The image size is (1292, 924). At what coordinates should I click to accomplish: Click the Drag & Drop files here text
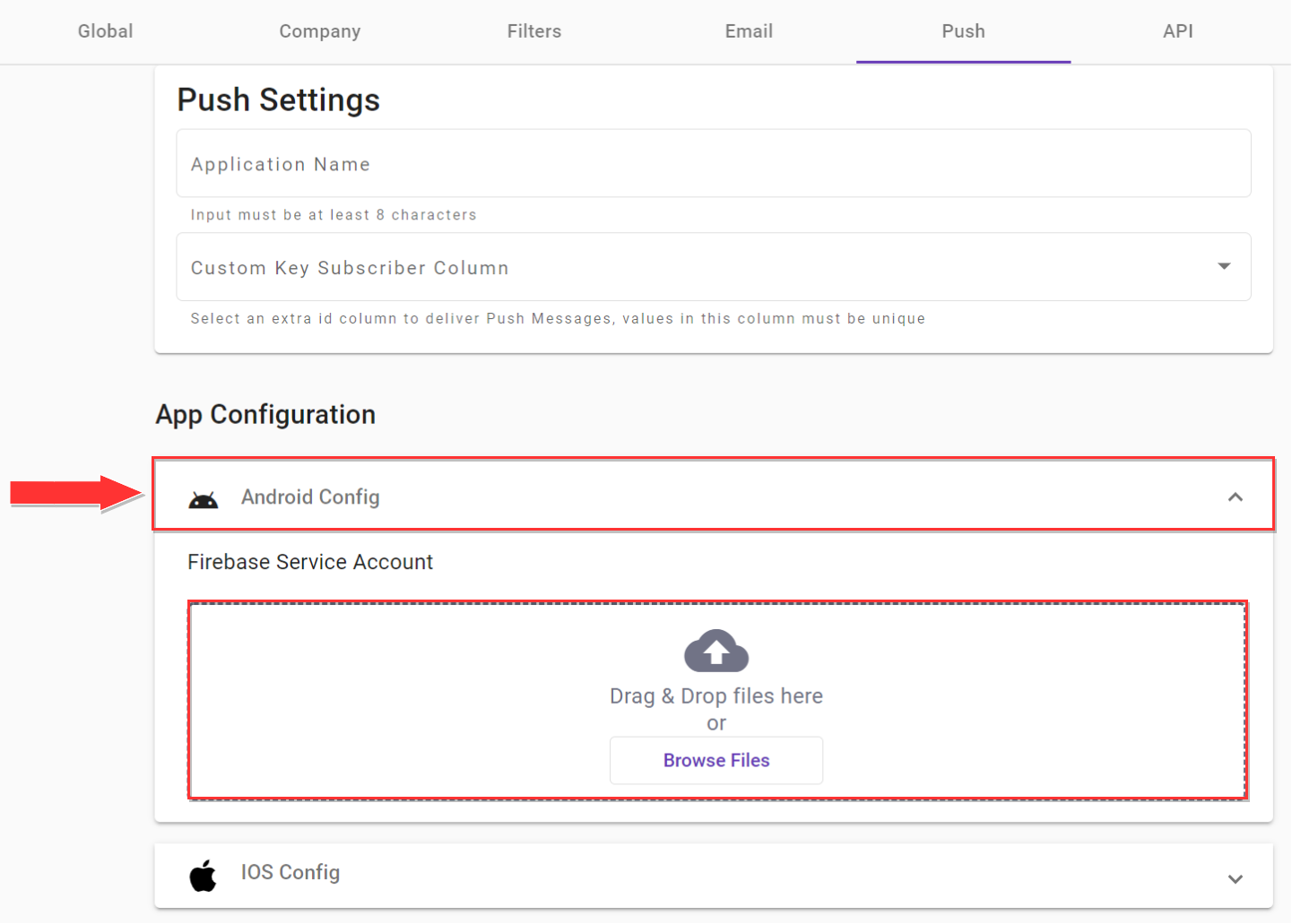(716, 696)
